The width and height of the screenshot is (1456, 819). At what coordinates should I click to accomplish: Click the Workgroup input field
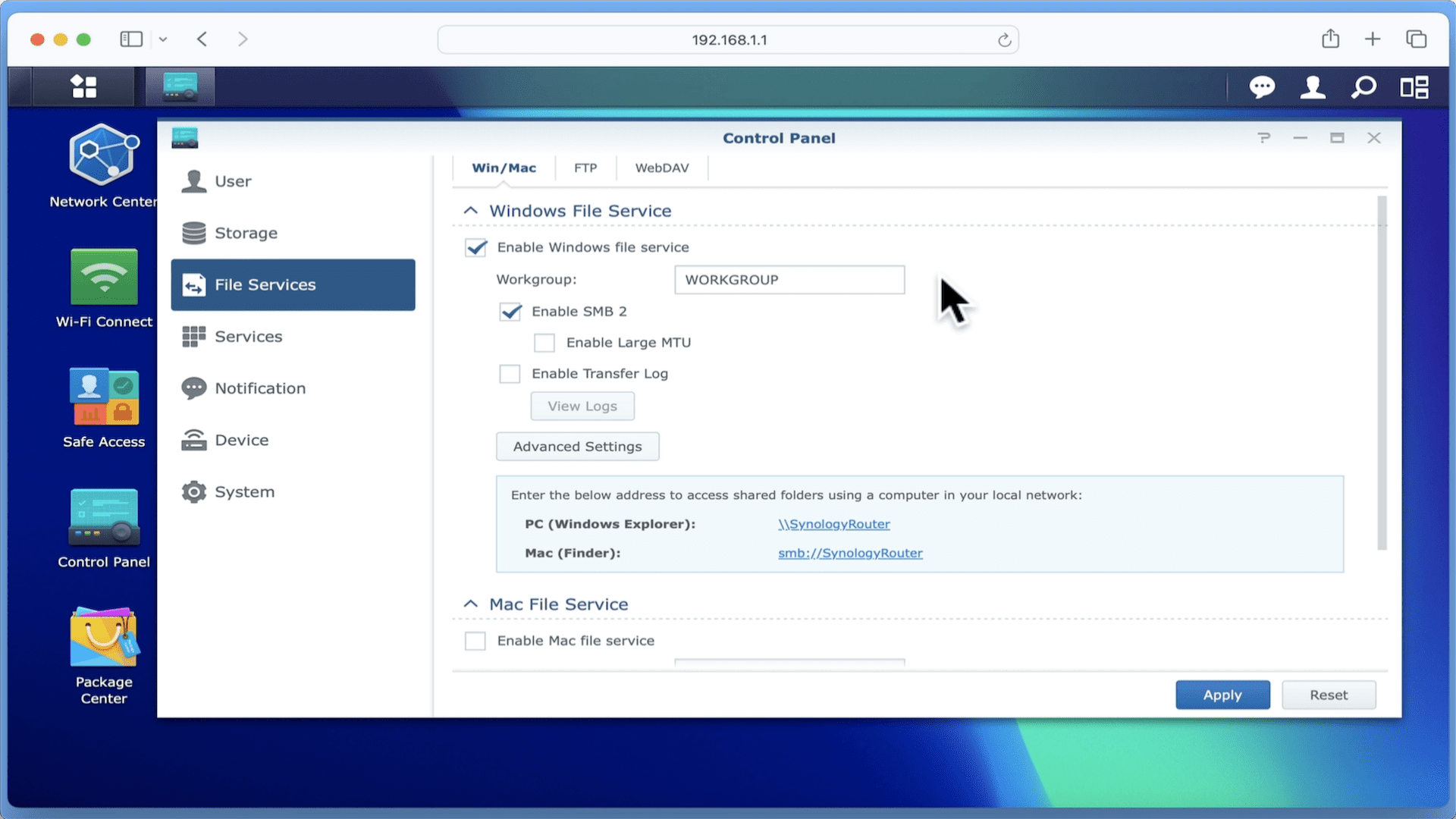coord(789,280)
